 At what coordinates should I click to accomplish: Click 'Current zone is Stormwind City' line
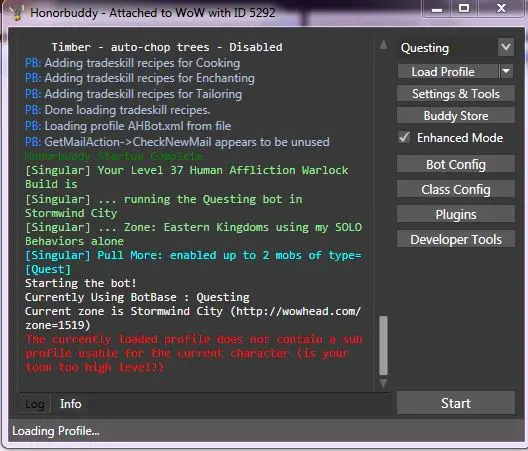(x=193, y=318)
